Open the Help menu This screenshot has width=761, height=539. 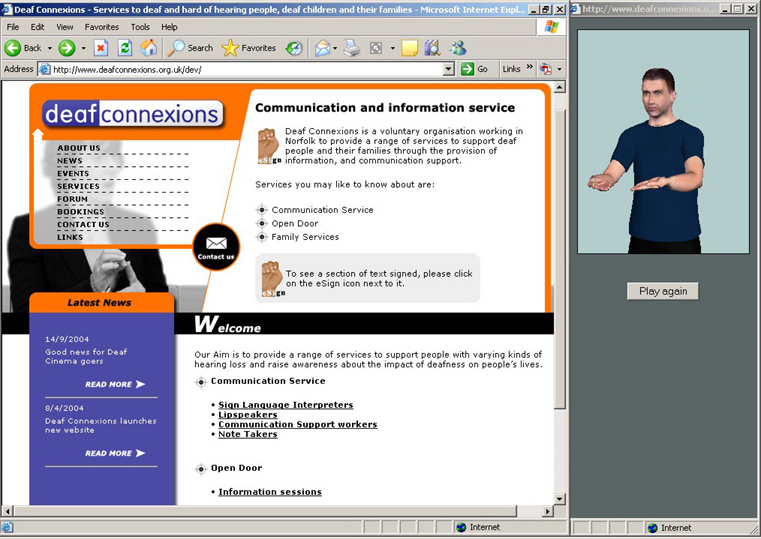(169, 27)
